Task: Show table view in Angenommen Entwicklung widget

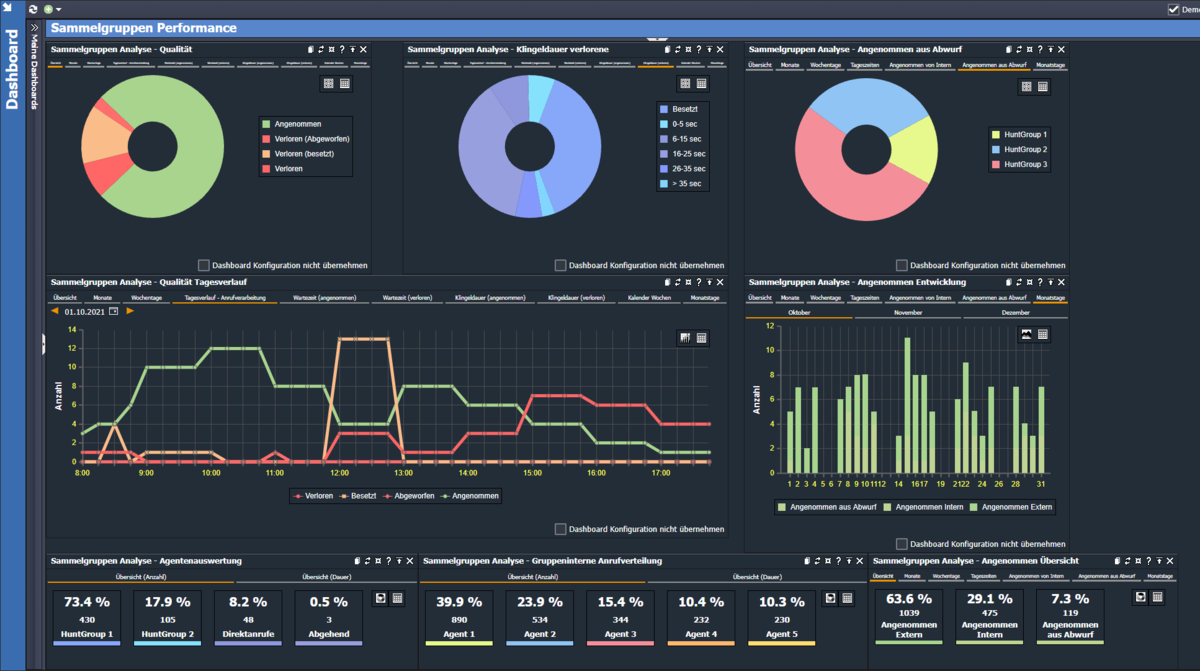Action: pyautogui.click(x=1043, y=334)
